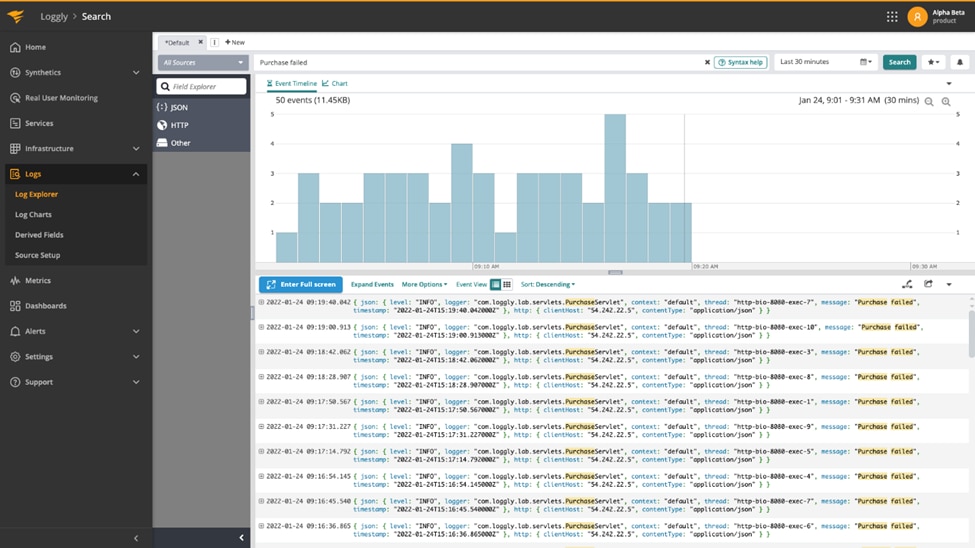Click Enter Full screen button
975x548 pixels.
click(300, 285)
